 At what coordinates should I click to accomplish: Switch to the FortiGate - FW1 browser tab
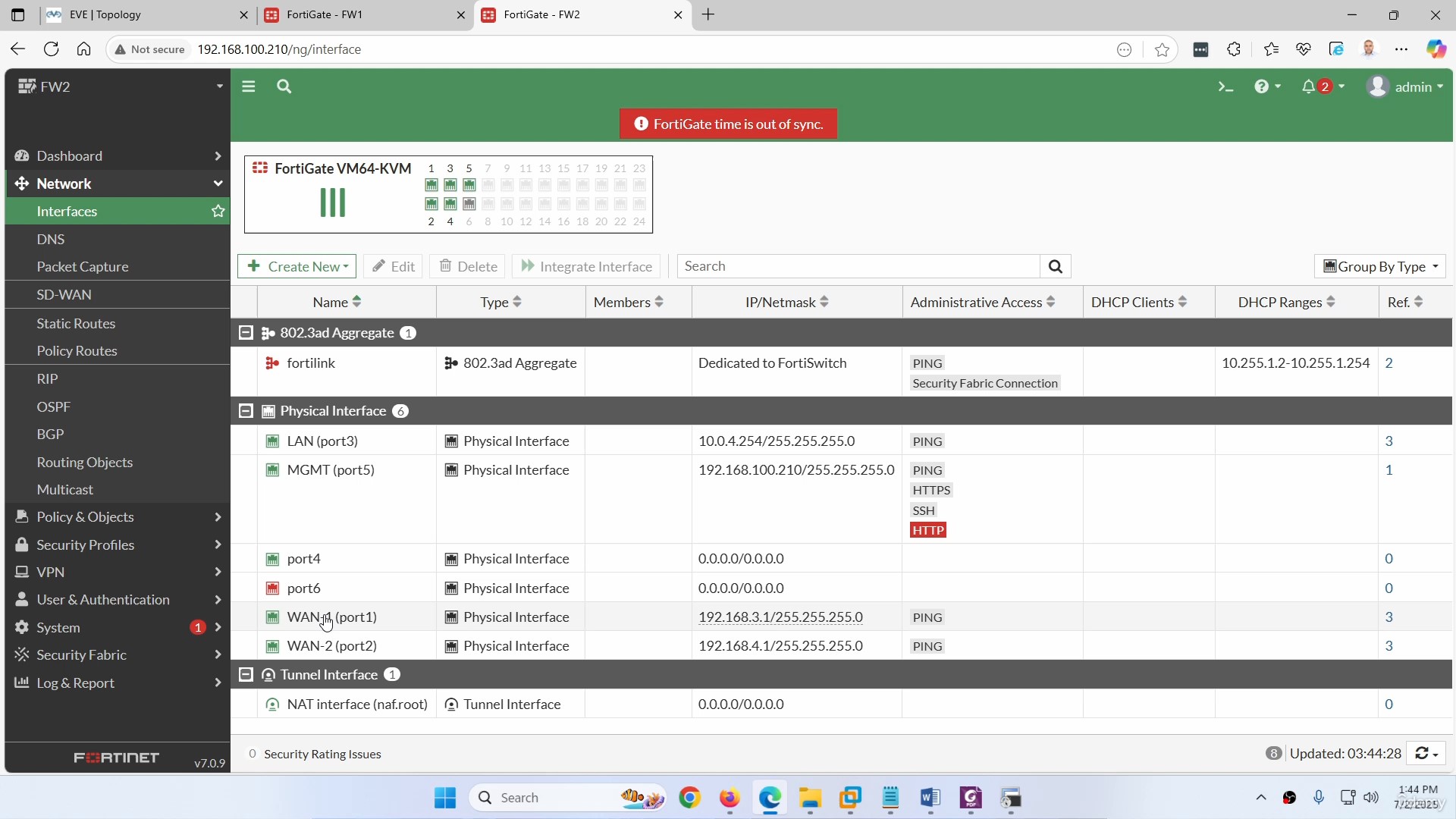click(366, 14)
